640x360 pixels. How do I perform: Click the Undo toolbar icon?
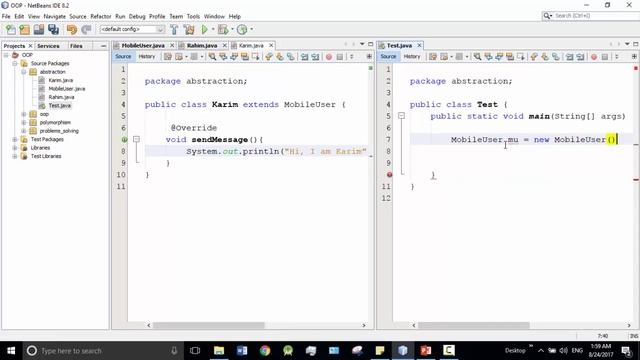point(72,29)
